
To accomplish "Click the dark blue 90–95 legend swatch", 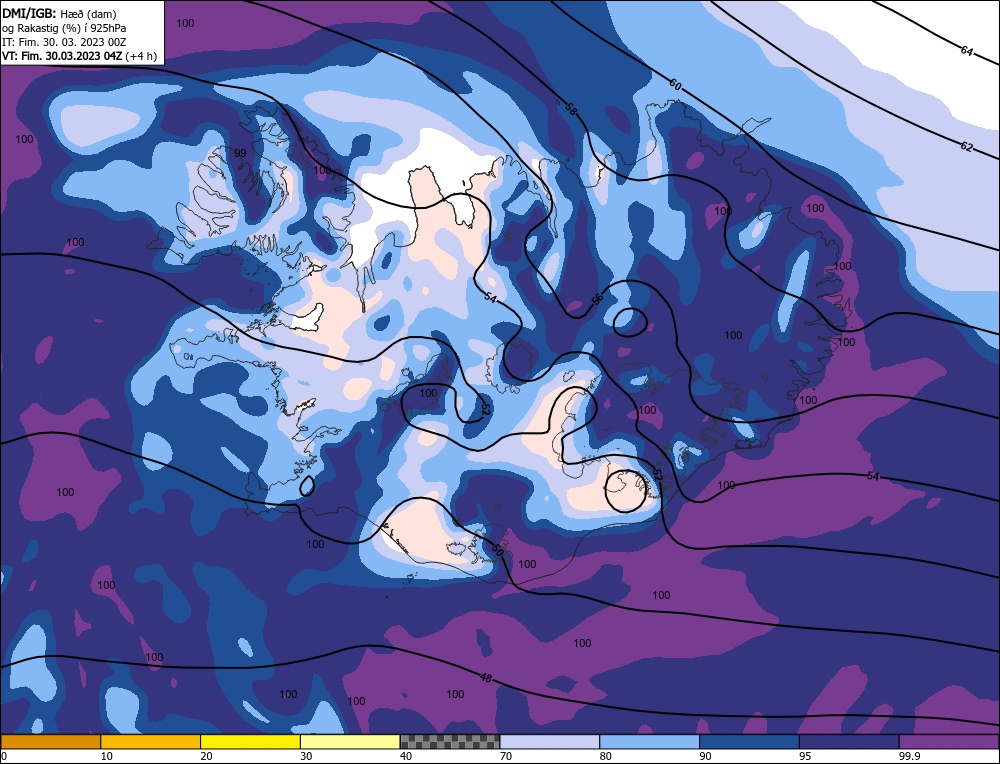I will [x=749, y=742].
